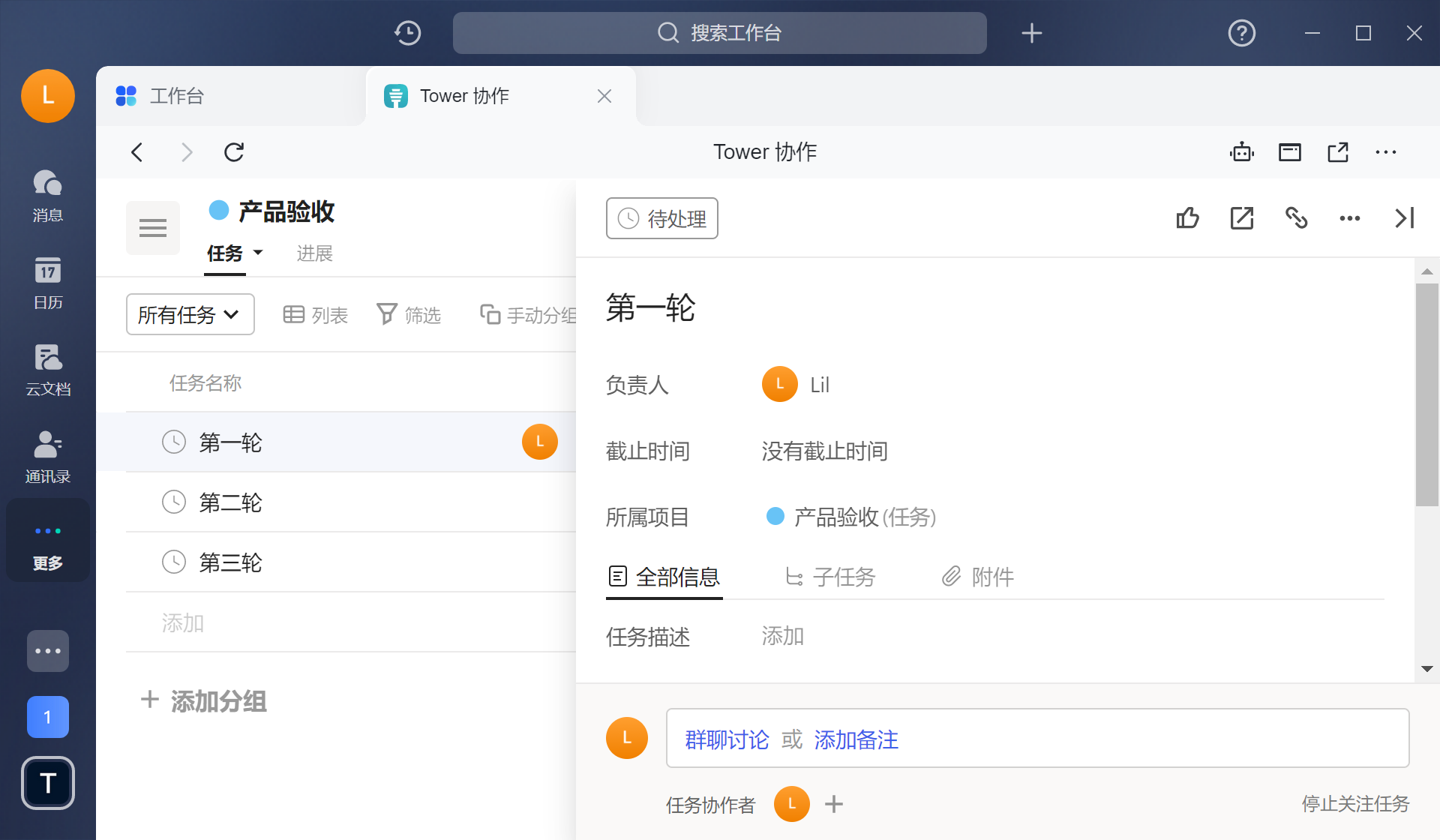
Task: Open 消息 messages in sidebar
Action: [48, 196]
